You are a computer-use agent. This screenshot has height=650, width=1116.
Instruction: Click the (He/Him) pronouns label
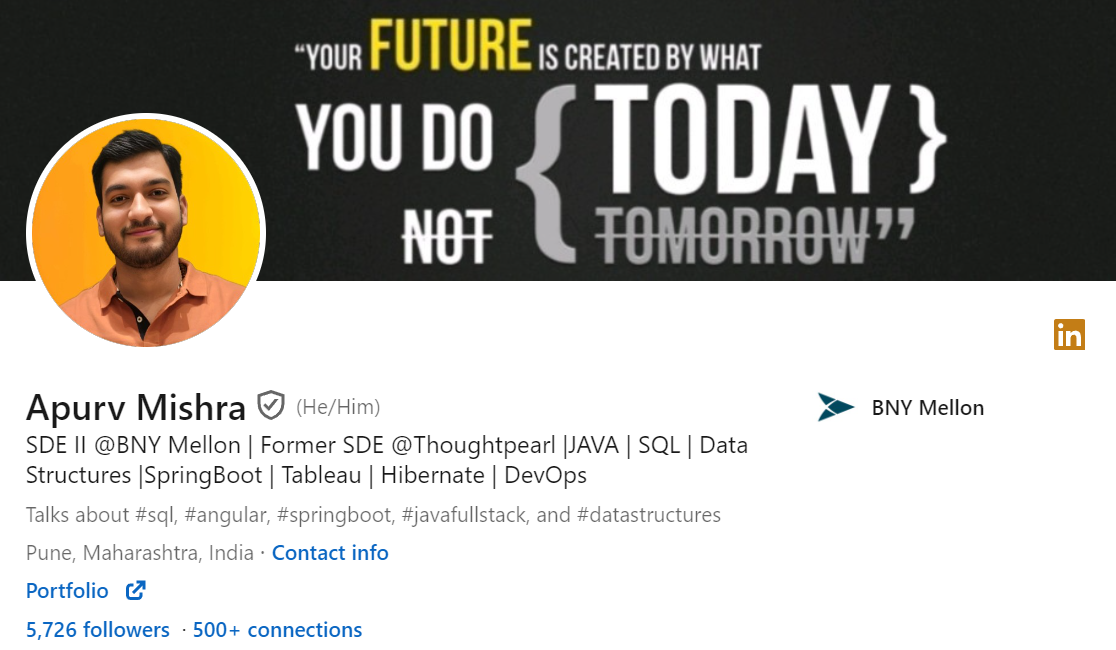(x=338, y=407)
